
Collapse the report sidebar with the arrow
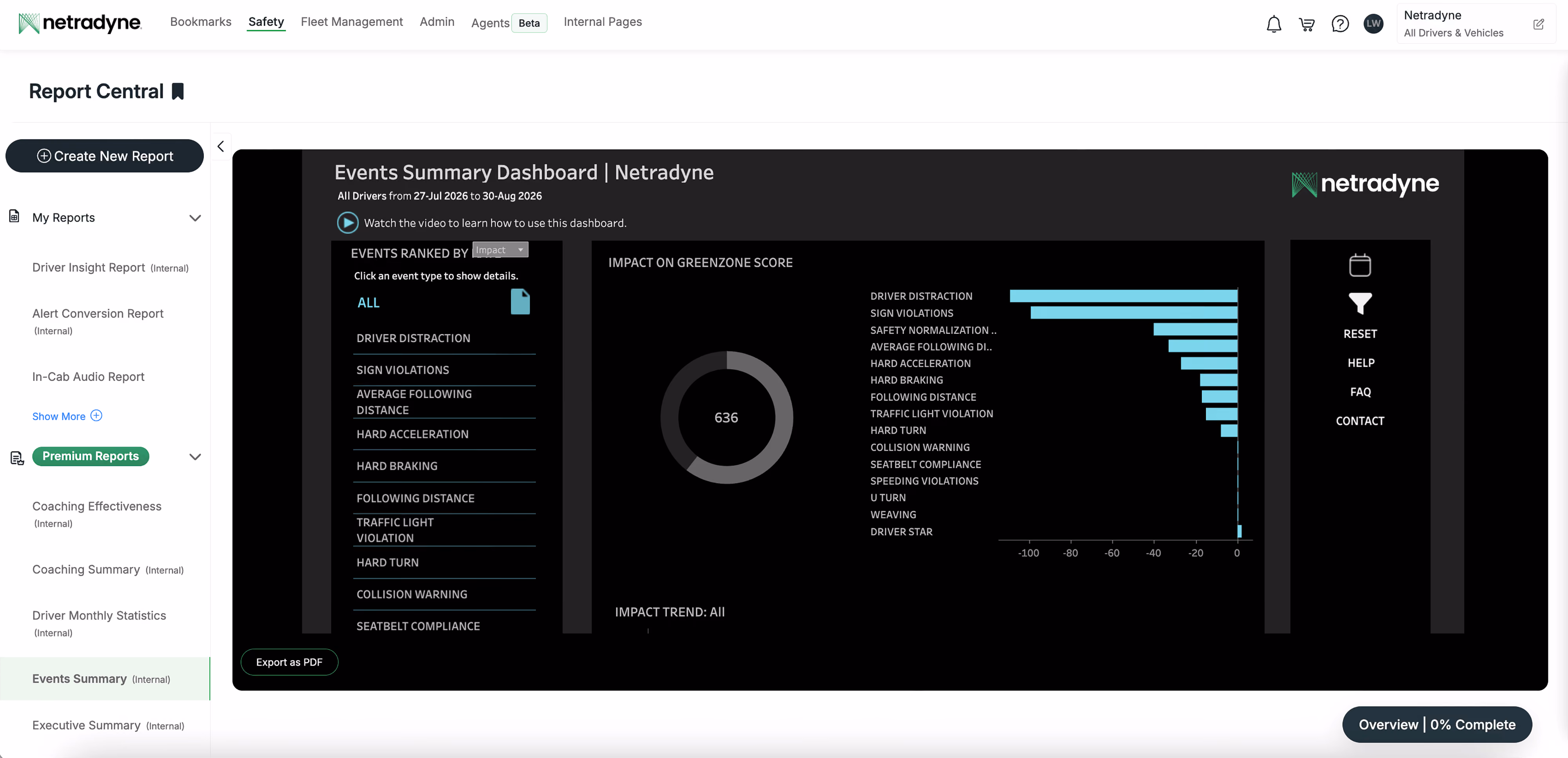click(x=220, y=147)
